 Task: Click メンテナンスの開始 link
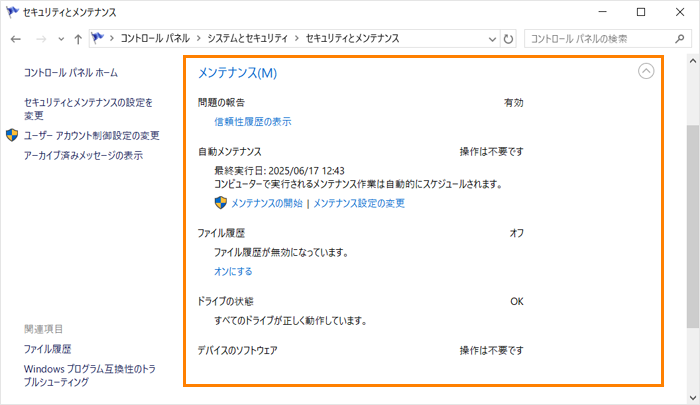pyautogui.click(x=267, y=203)
